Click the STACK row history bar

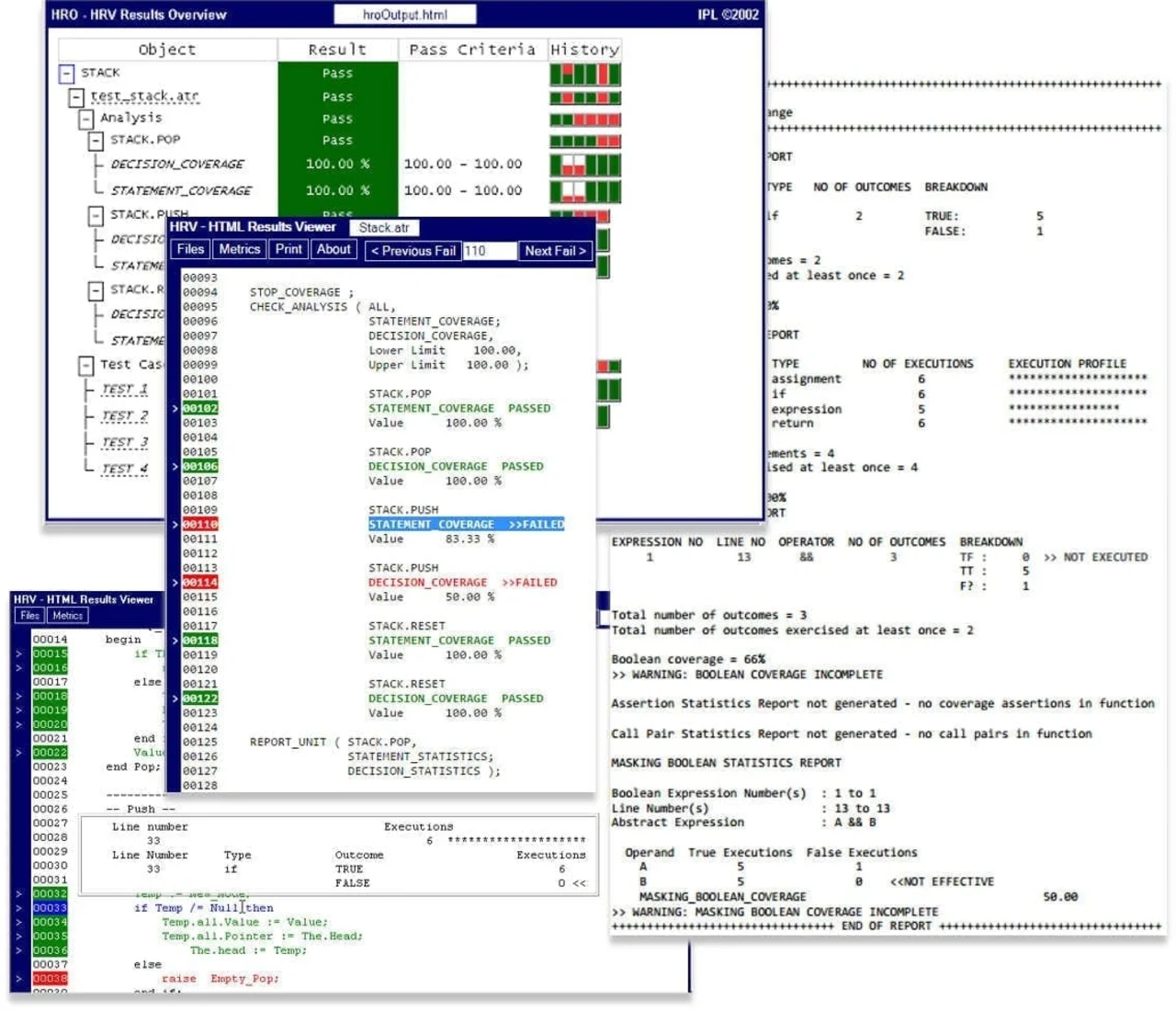585,74
